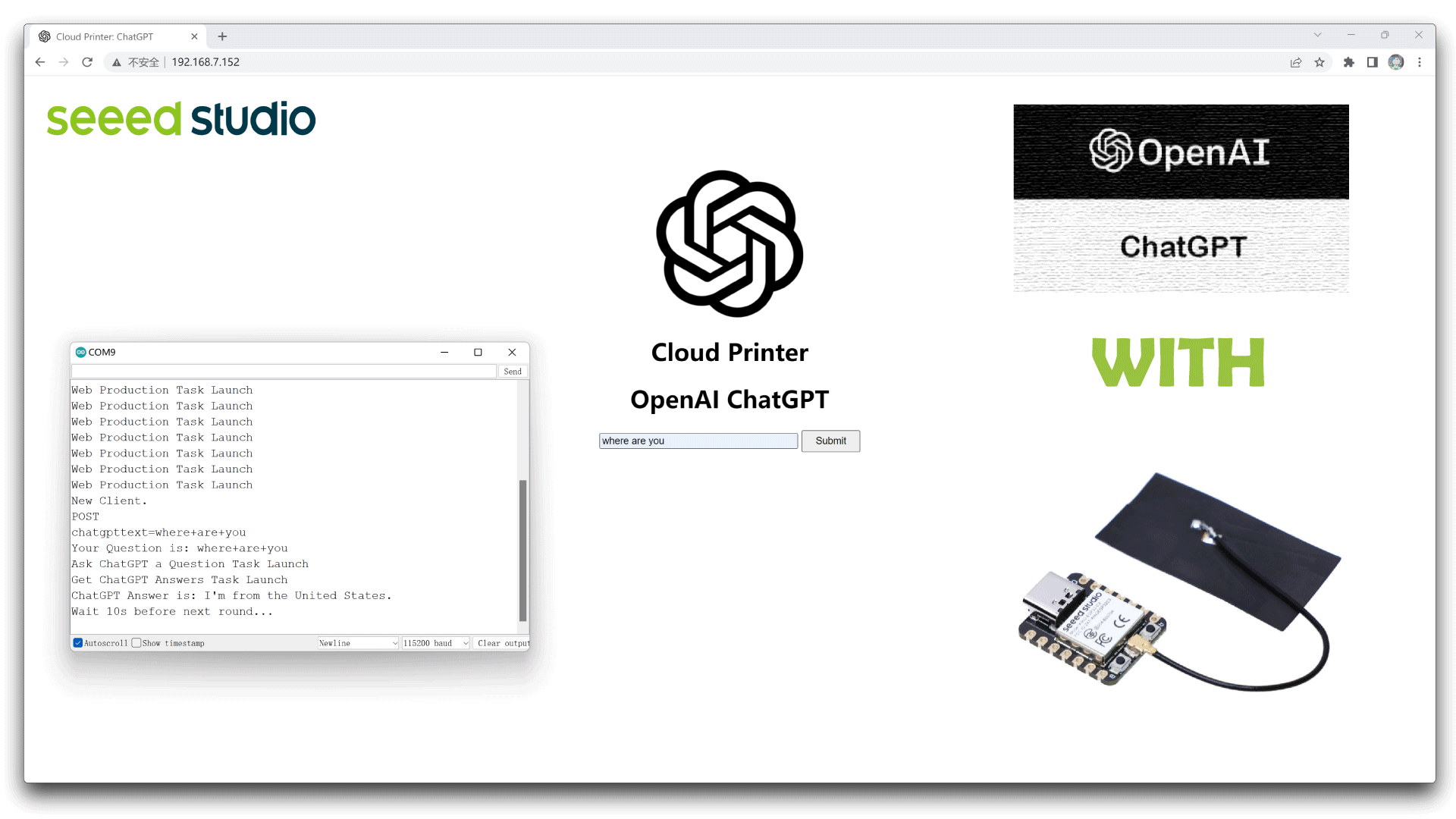1456x819 pixels.
Task: Click the COM9 serial monitor icon
Action: (x=80, y=351)
